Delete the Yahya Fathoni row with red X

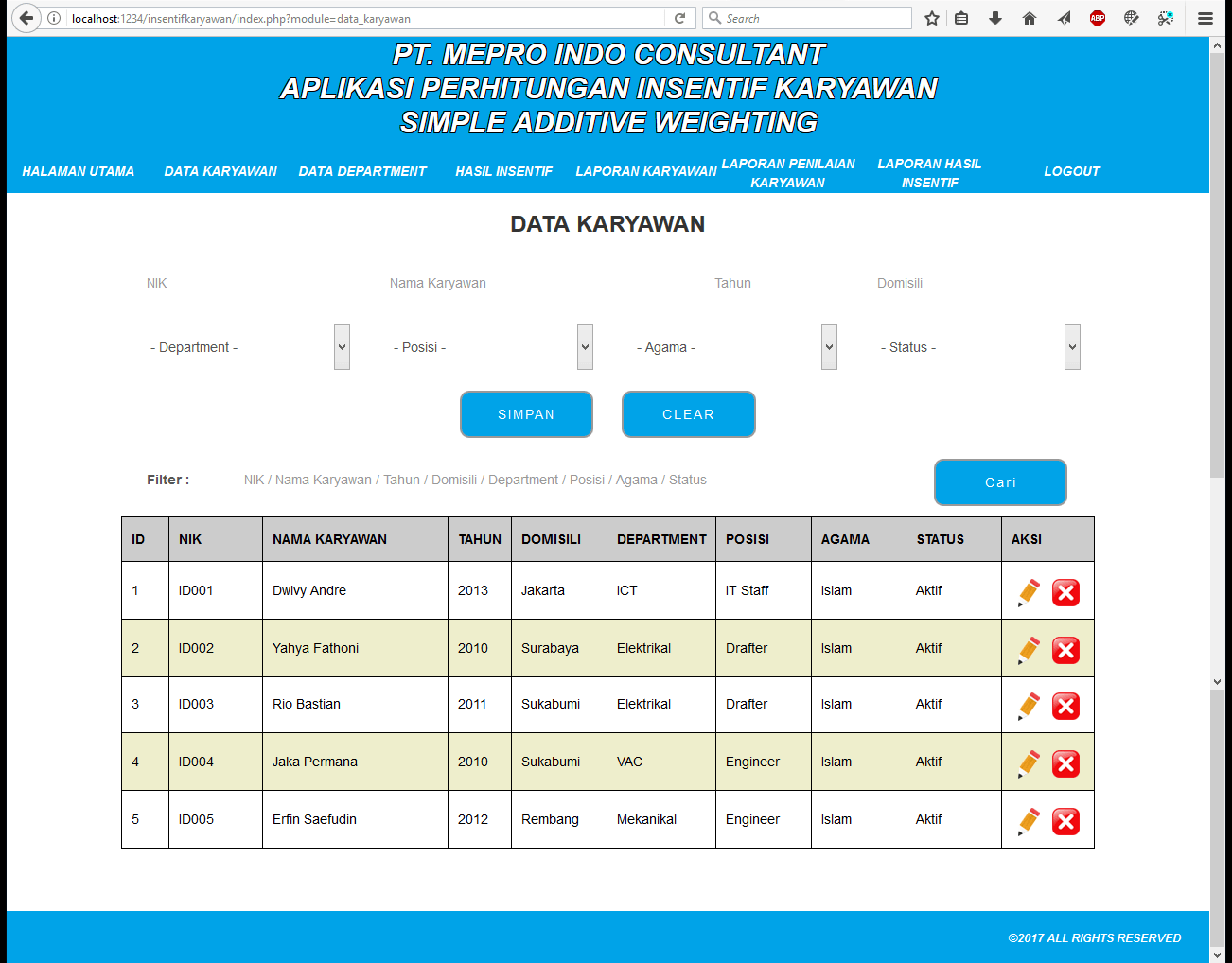click(x=1065, y=650)
